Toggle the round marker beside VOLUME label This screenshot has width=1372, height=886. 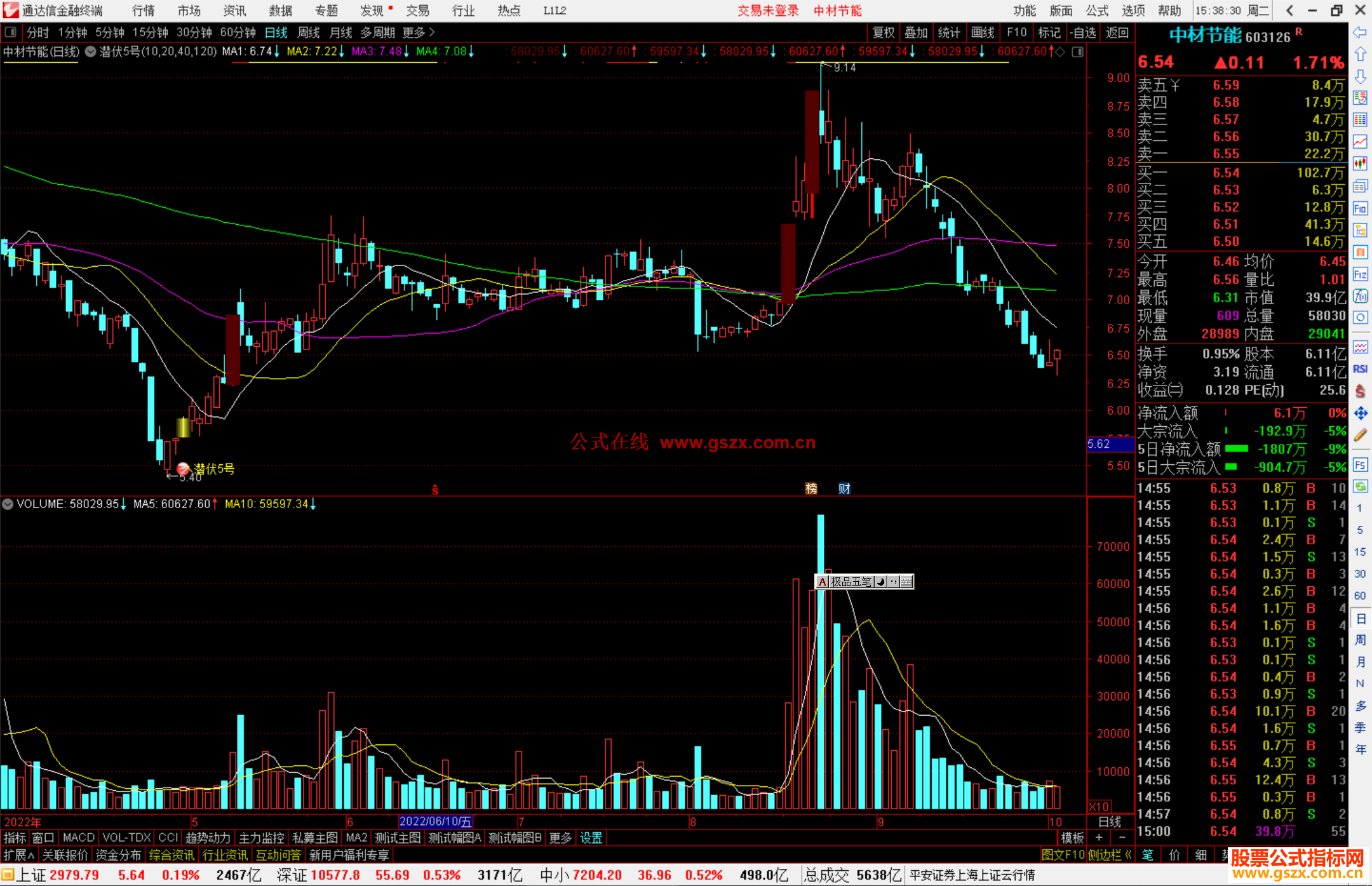8,504
